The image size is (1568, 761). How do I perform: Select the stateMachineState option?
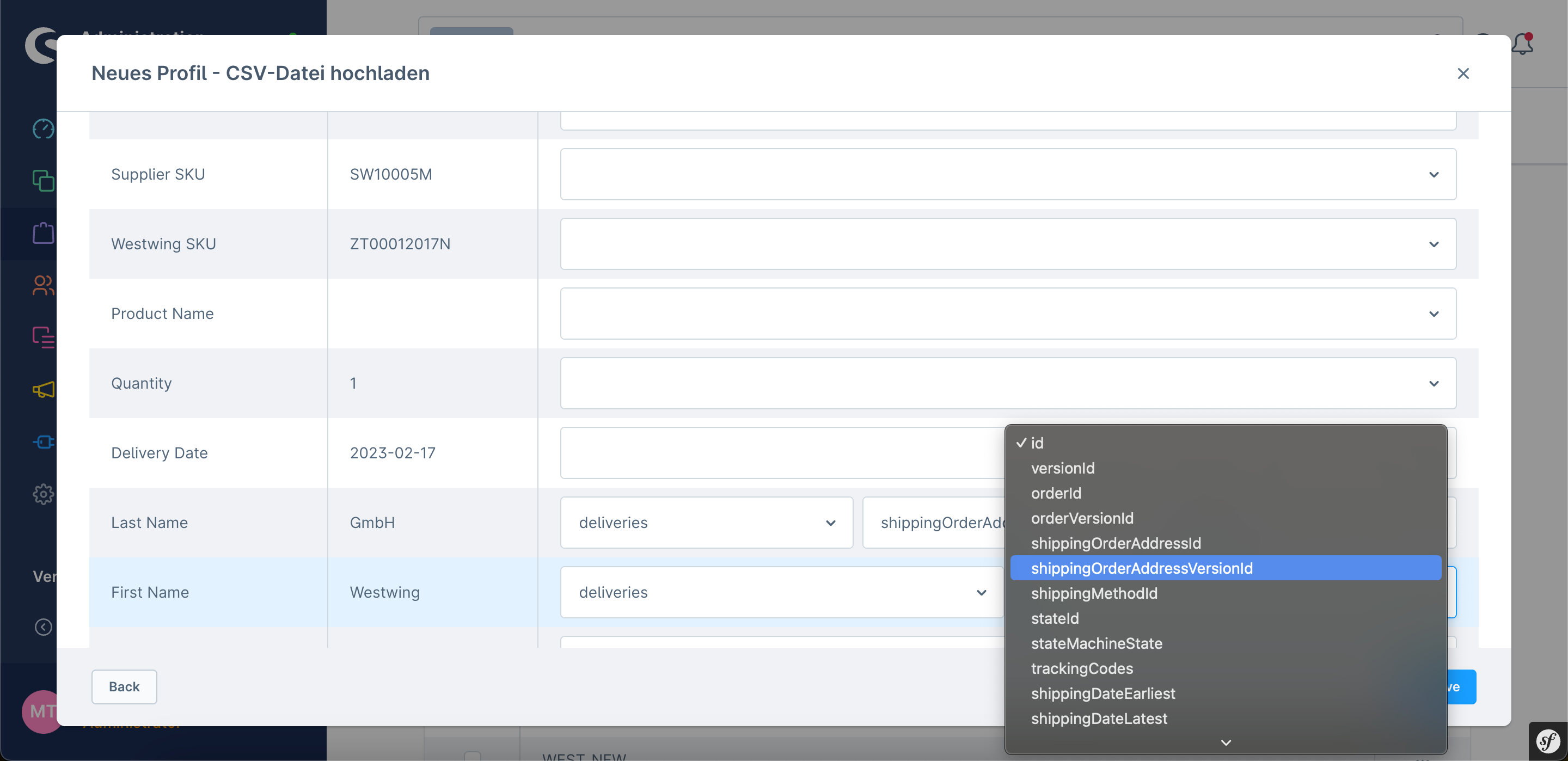tap(1226, 643)
